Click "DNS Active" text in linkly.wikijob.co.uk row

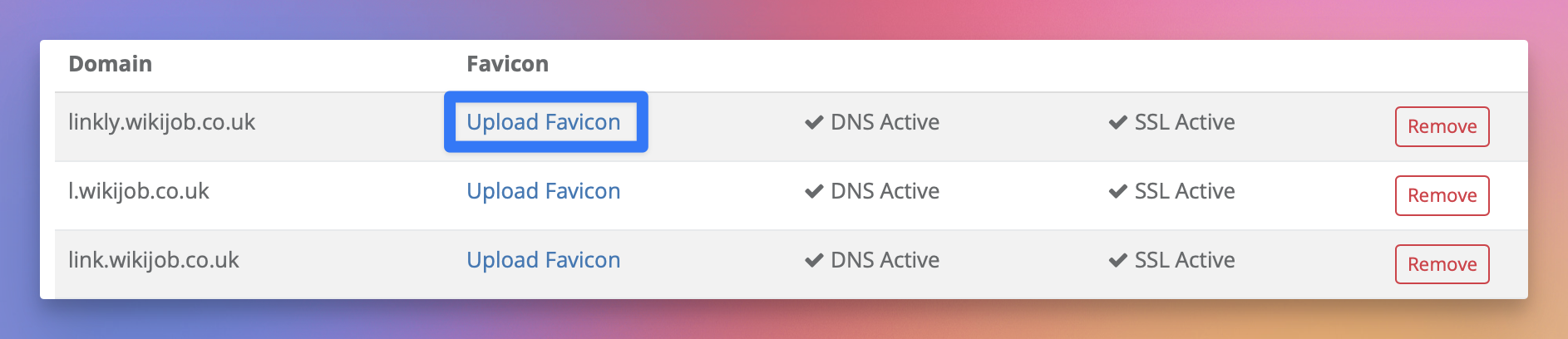pos(885,122)
